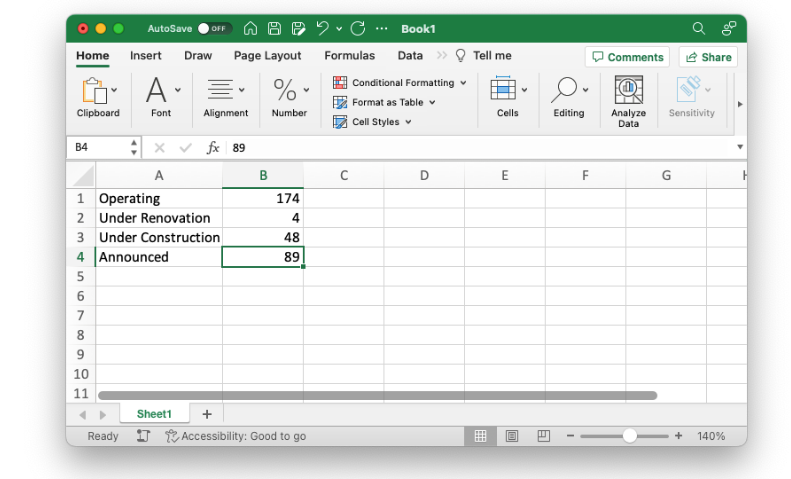Add a new sheet with plus button
791x479 pixels.
(x=207, y=414)
